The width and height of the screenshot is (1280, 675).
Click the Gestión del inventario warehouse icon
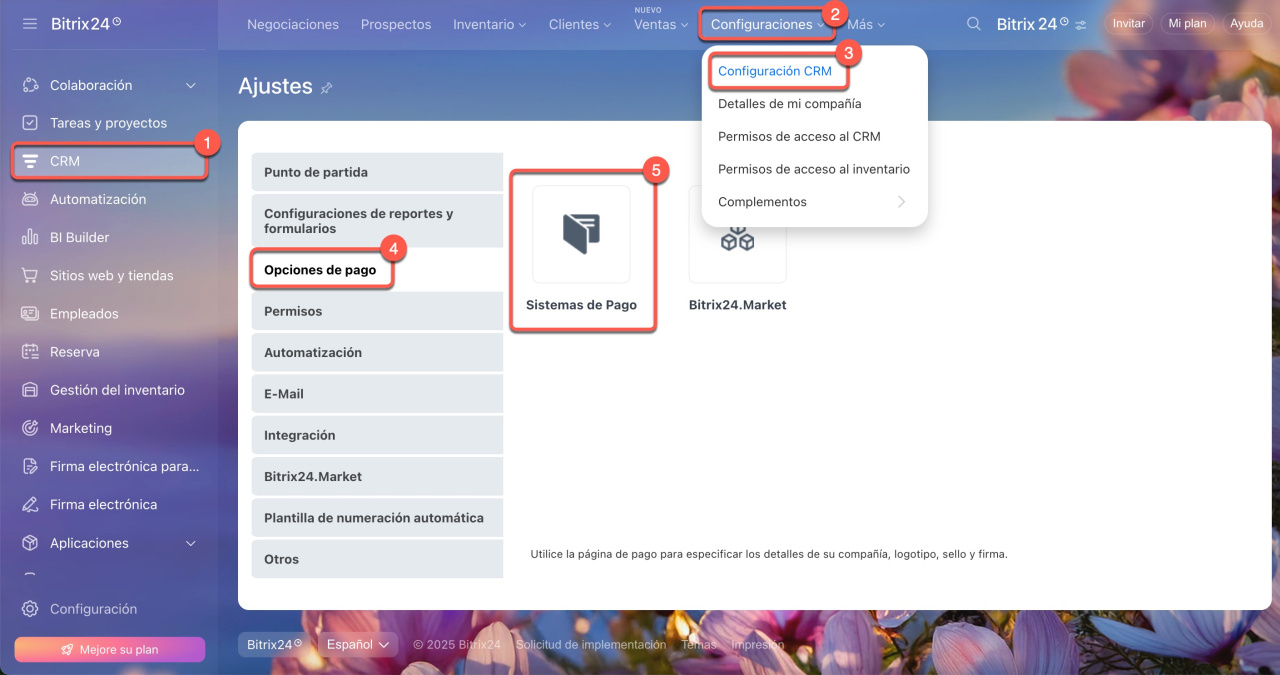pos(30,390)
